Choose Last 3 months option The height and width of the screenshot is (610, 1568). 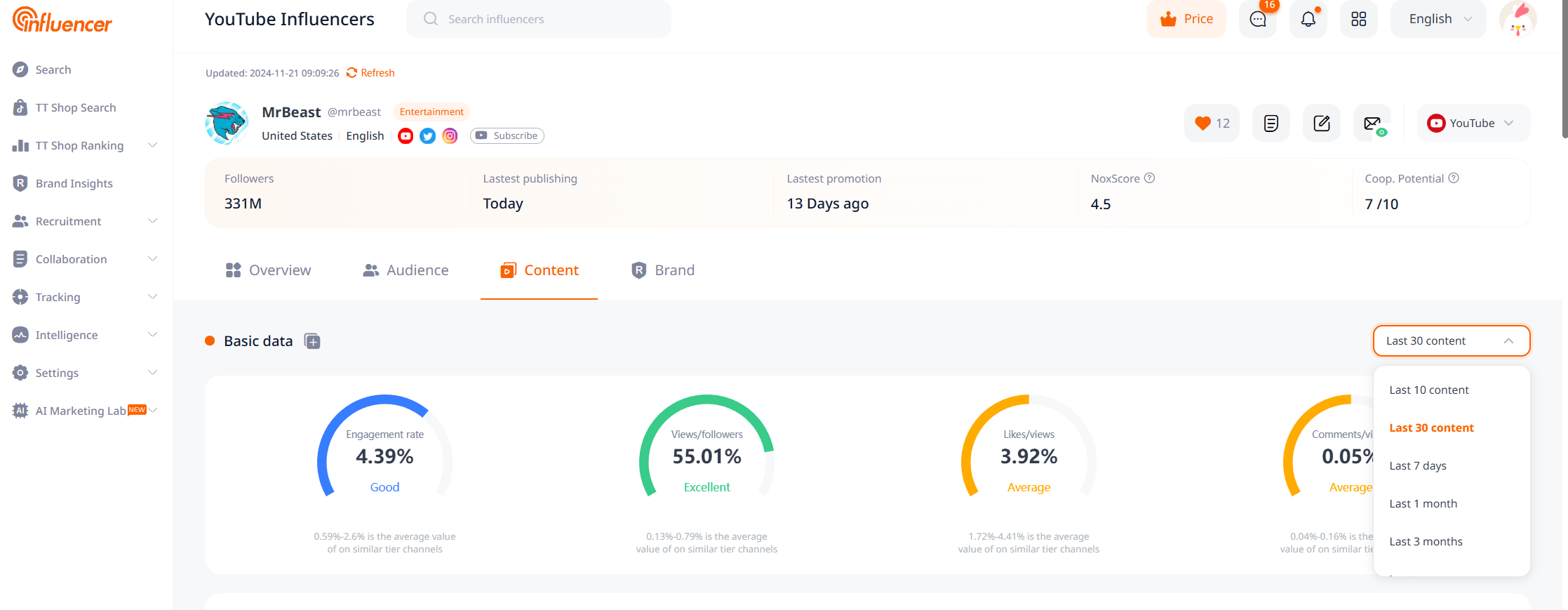[x=1426, y=542]
